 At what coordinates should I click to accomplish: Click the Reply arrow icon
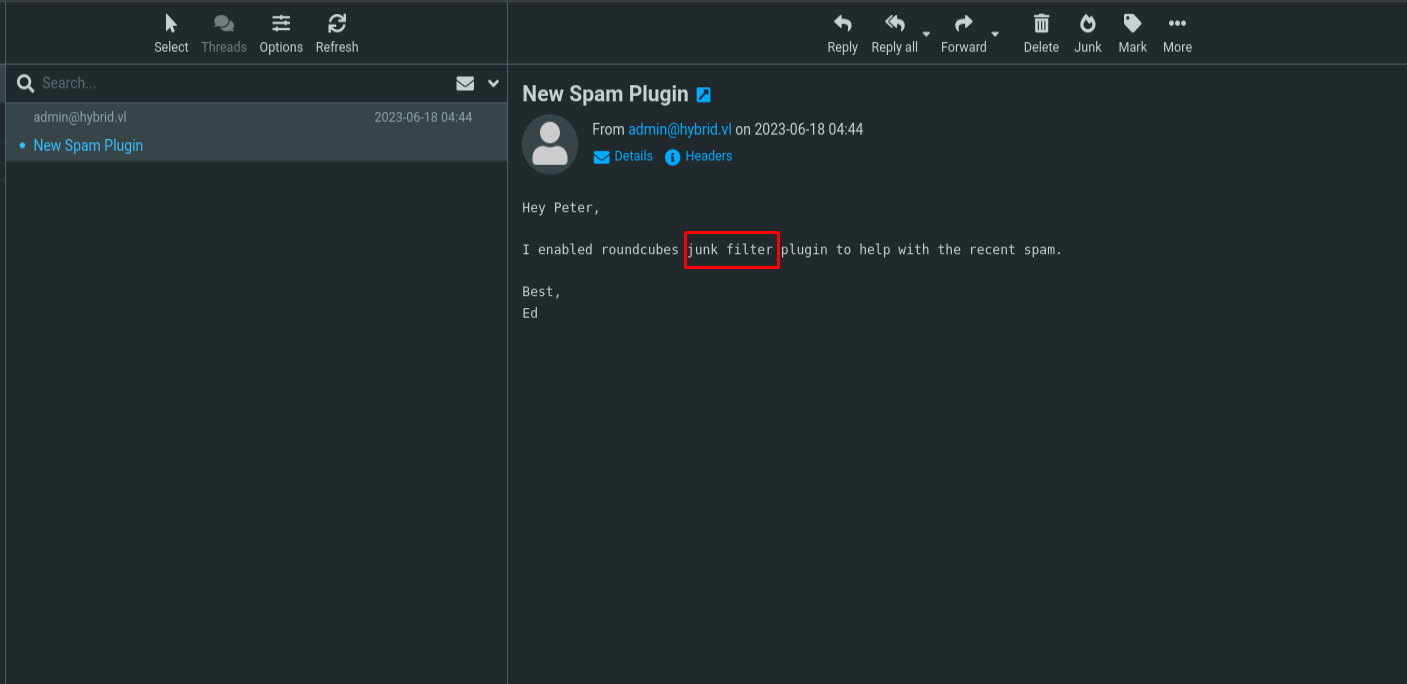coord(842,23)
